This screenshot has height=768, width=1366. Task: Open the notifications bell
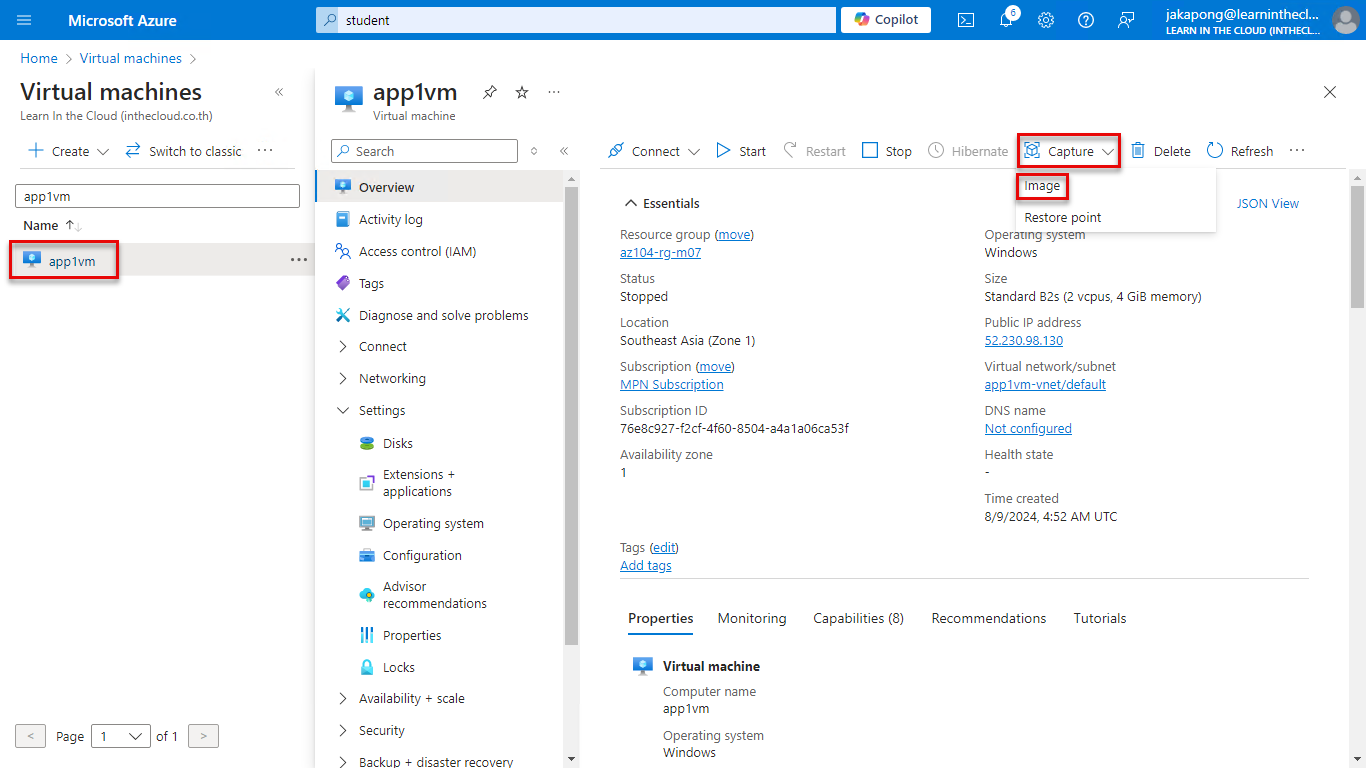[1006, 20]
